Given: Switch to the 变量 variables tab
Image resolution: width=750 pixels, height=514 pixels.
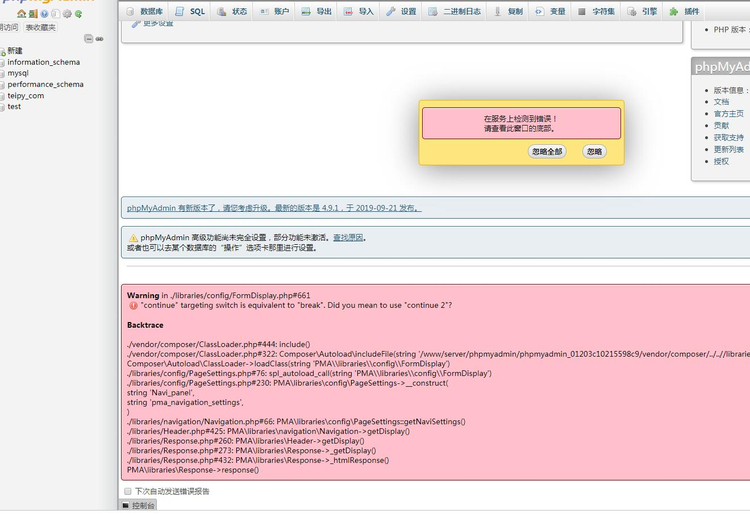Looking at the screenshot, I should coord(550,11).
